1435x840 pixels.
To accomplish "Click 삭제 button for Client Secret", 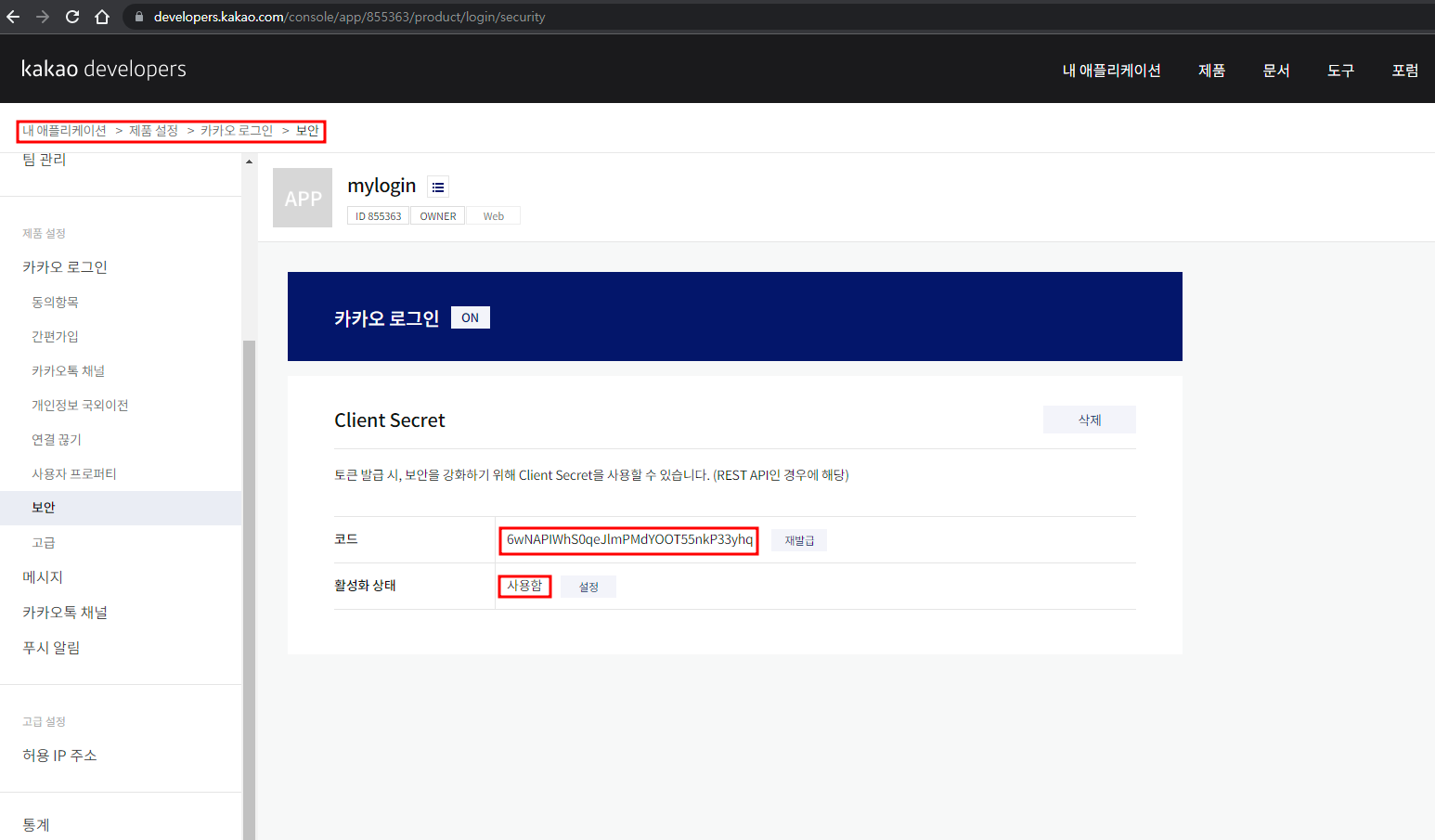I will 1090,420.
